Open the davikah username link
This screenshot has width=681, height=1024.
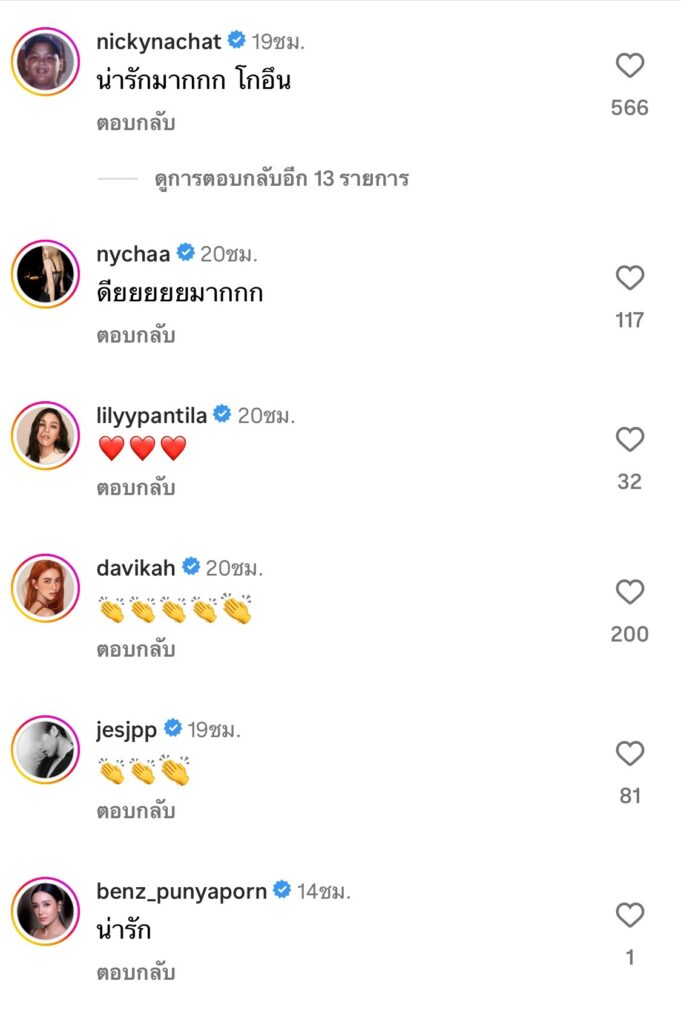point(136,568)
